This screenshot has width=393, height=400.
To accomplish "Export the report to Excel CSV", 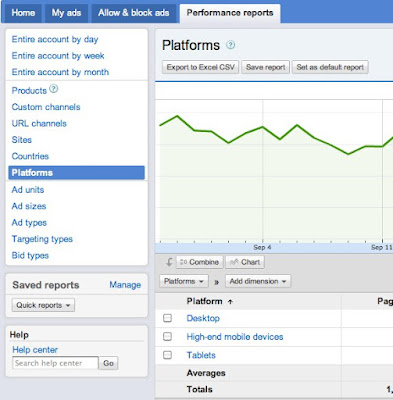I will [x=200, y=67].
